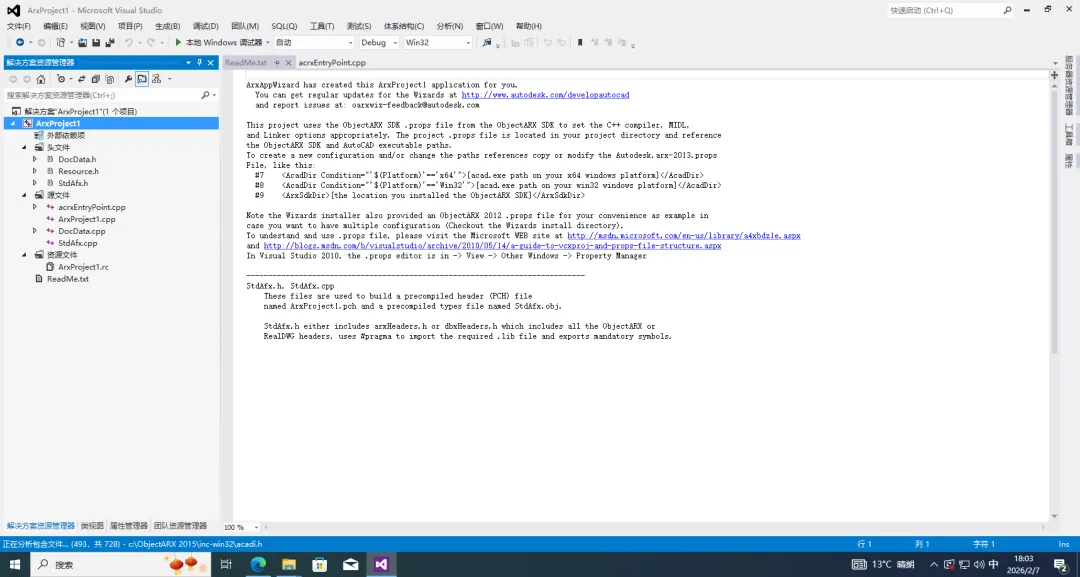Click the Class Diagram view icon
This screenshot has height=577, width=1080.
click(157, 79)
